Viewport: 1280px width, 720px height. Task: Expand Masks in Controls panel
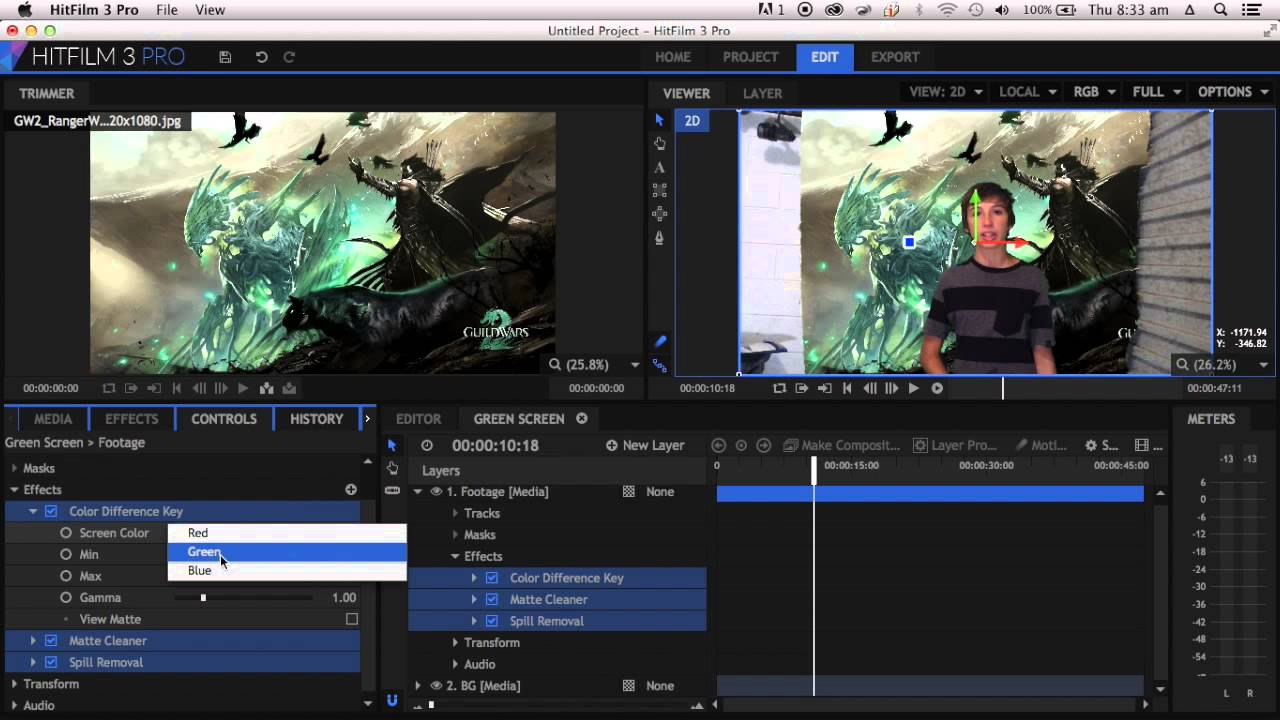point(14,468)
